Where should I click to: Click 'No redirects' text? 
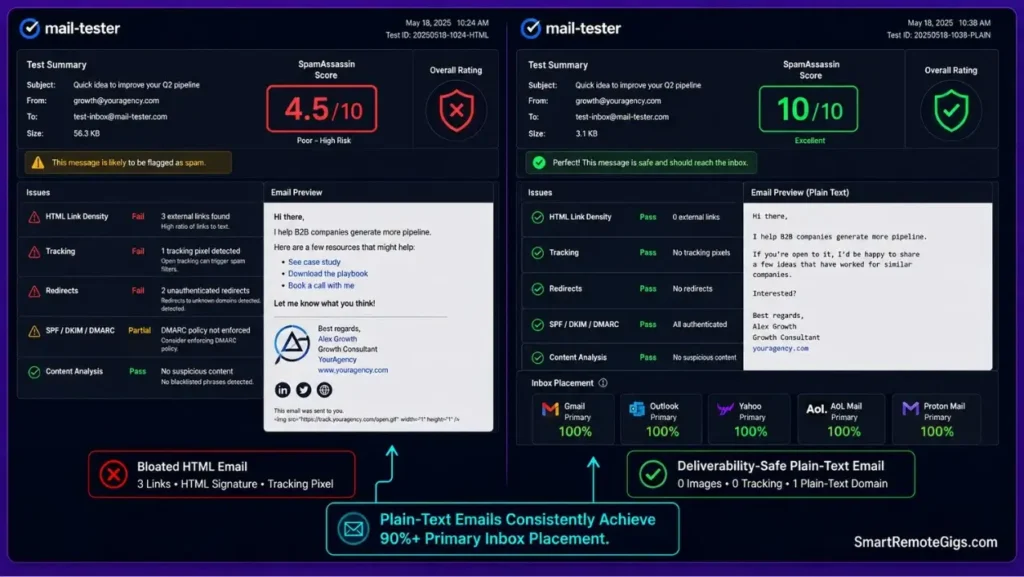tap(692, 288)
